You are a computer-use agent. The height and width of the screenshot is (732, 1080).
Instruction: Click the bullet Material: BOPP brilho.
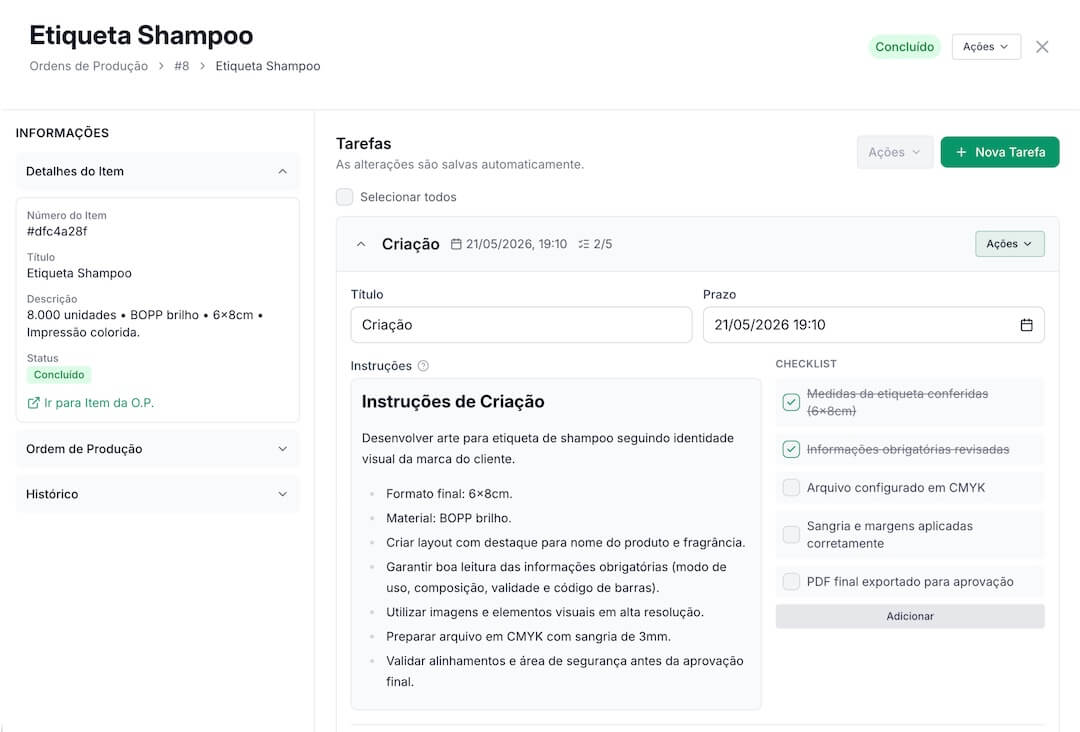click(x=448, y=518)
